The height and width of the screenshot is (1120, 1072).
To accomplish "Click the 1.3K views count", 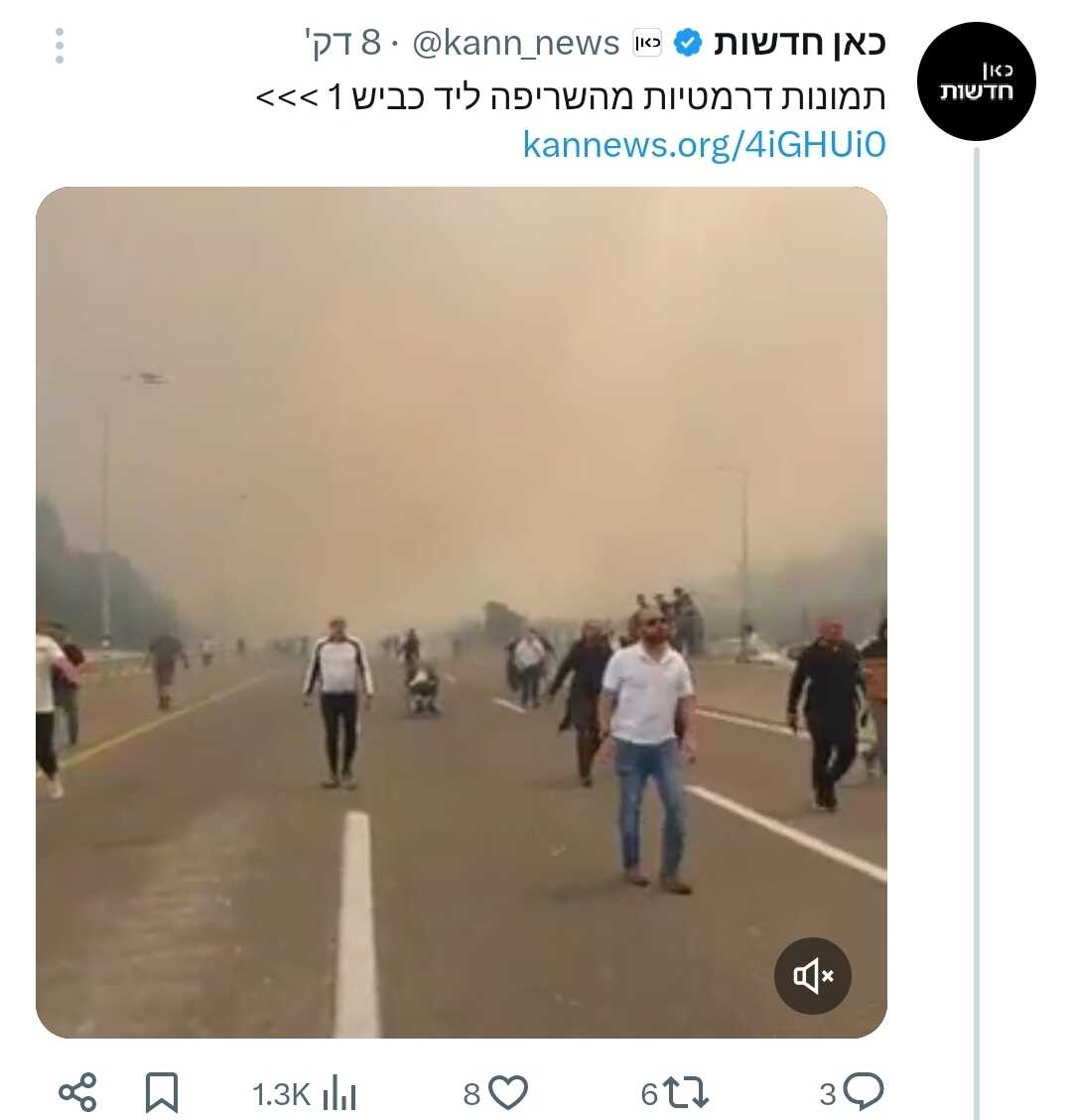I will (281, 1094).
